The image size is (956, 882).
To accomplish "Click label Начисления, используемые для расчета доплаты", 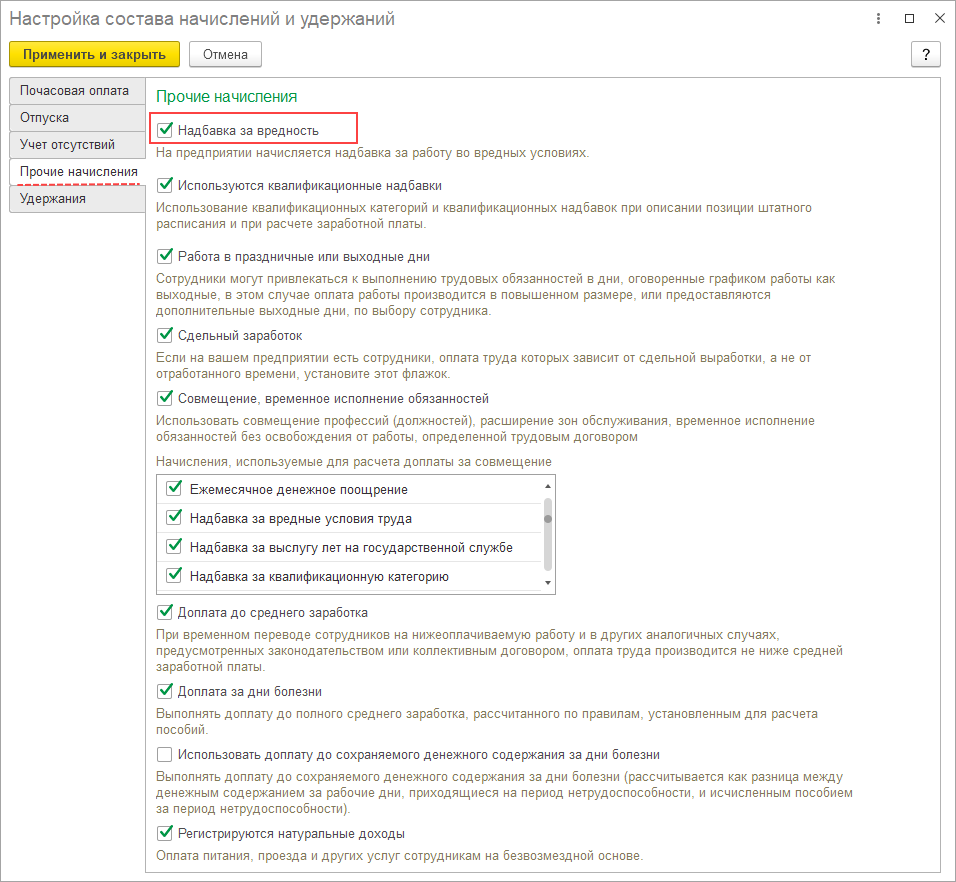I will pos(354,461).
